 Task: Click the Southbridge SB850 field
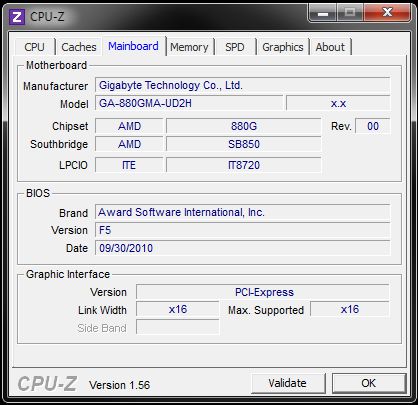(244, 144)
